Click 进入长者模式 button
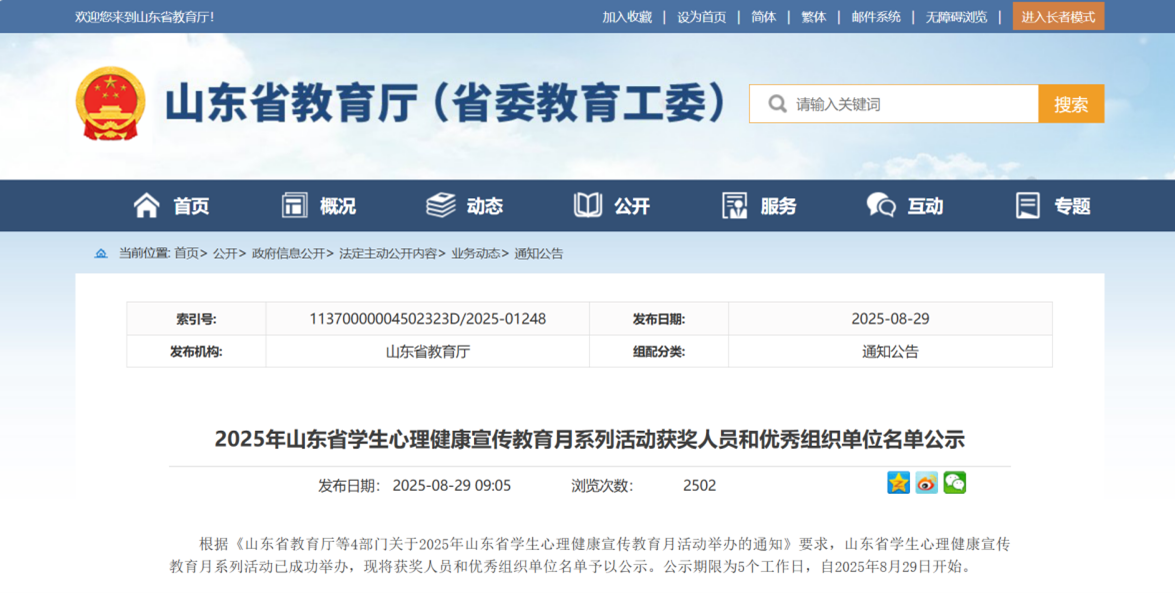Viewport: 1175px width, 593px height. [x=1058, y=16]
